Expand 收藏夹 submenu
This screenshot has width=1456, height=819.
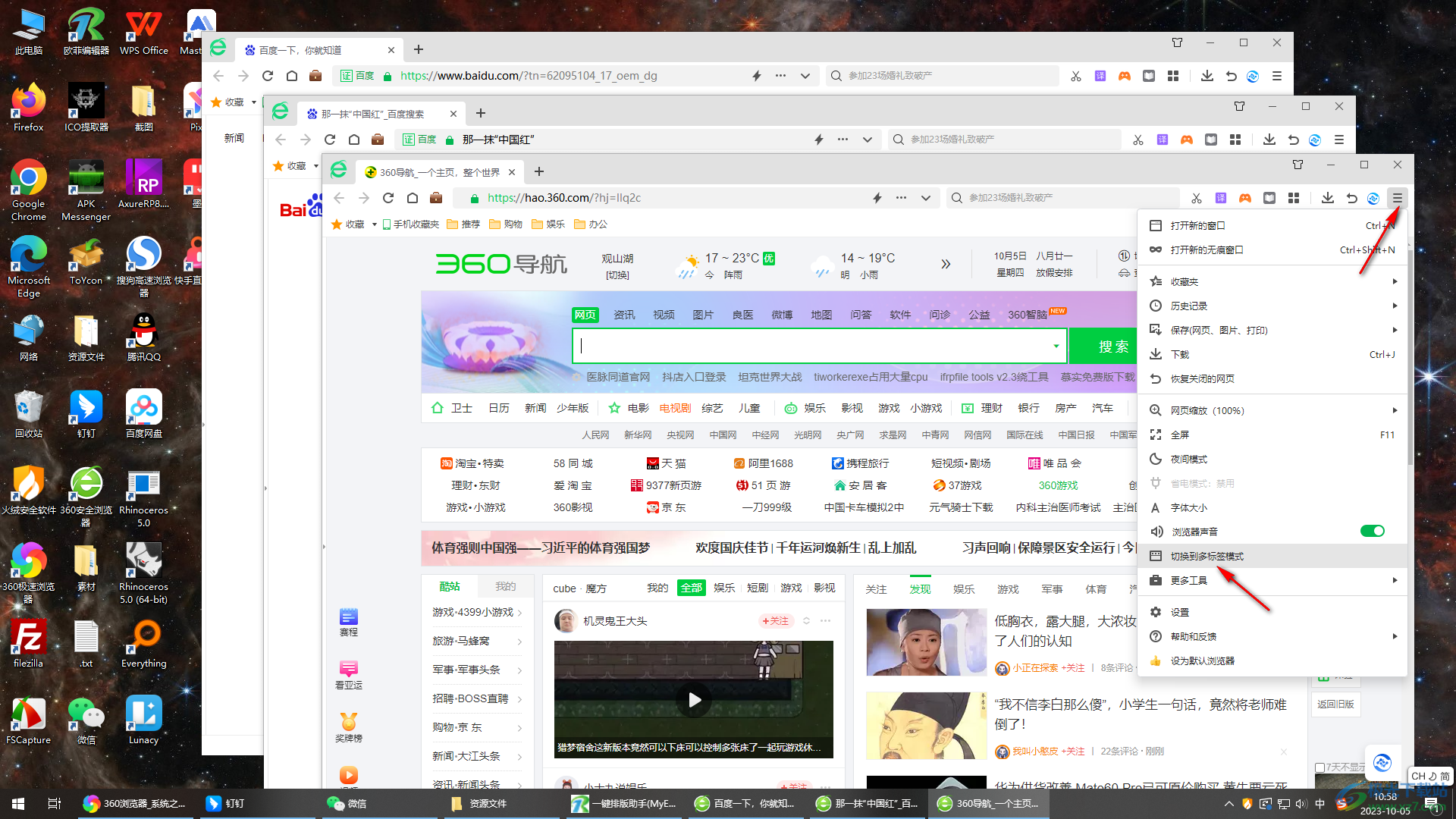click(x=1272, y=281)
